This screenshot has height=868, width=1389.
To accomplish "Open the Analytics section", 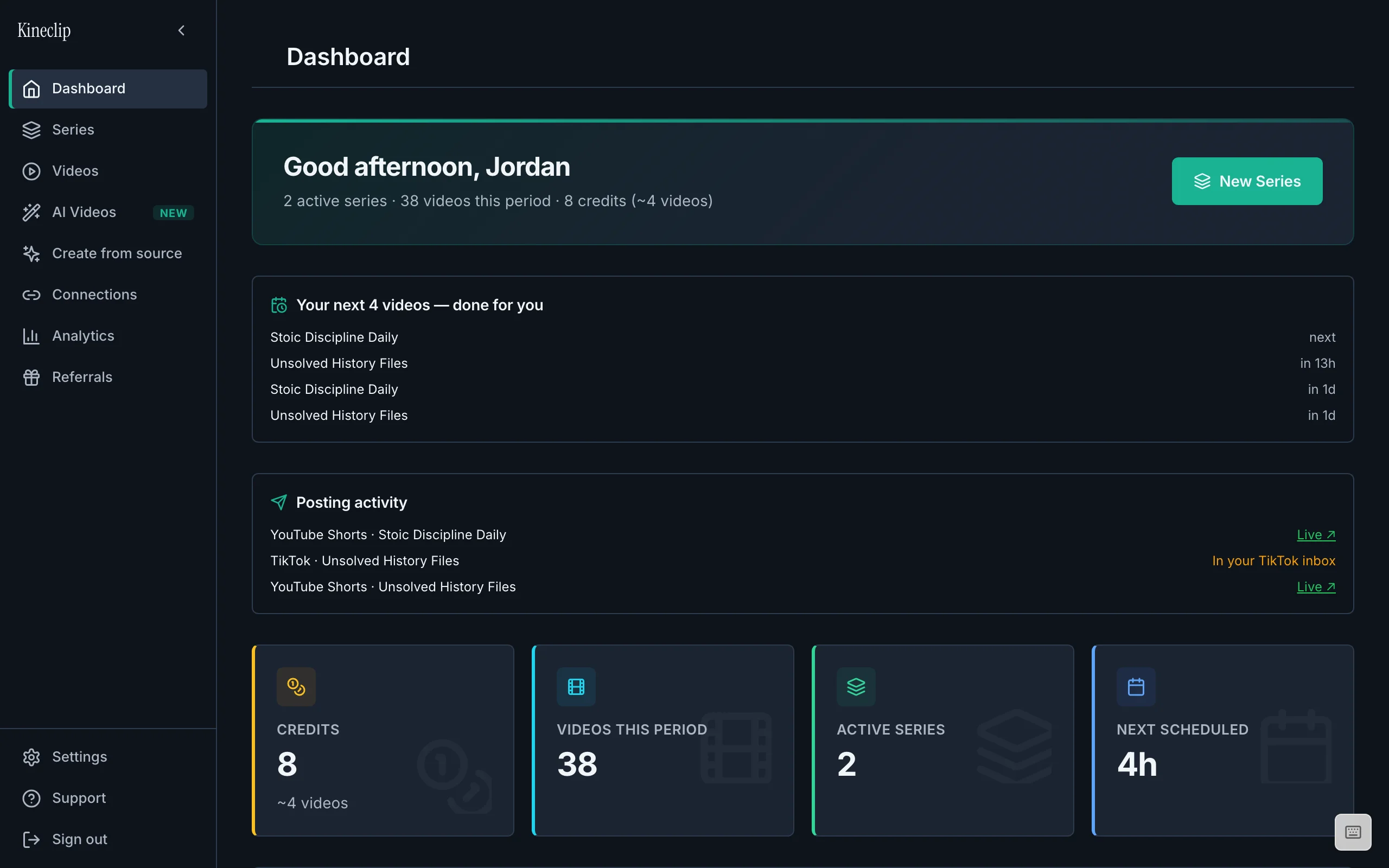I will pos(108,336).
